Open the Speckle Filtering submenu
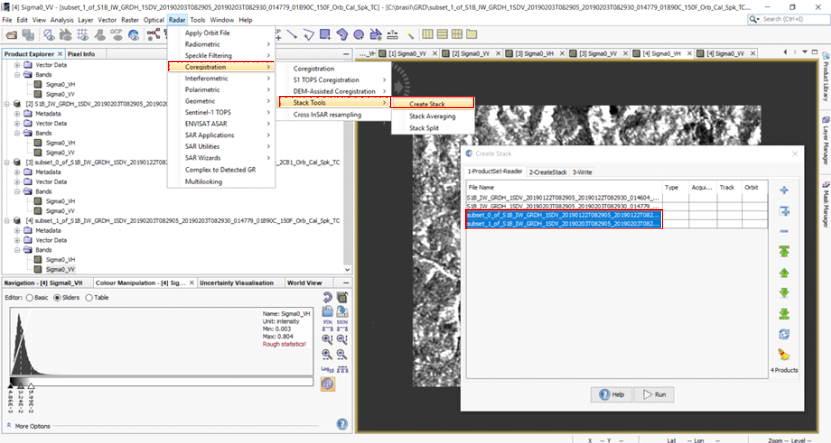Viewport: 831px width, 443px height. pyautogui.click(x=208, y=55)
